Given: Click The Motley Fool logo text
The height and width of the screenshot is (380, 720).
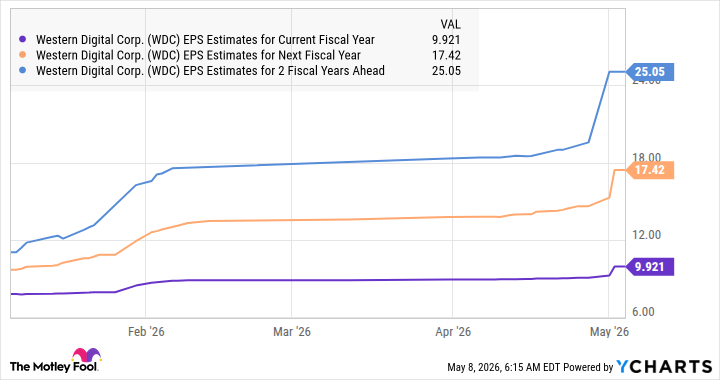Looking at the screenshot, I should pos(53,367).
